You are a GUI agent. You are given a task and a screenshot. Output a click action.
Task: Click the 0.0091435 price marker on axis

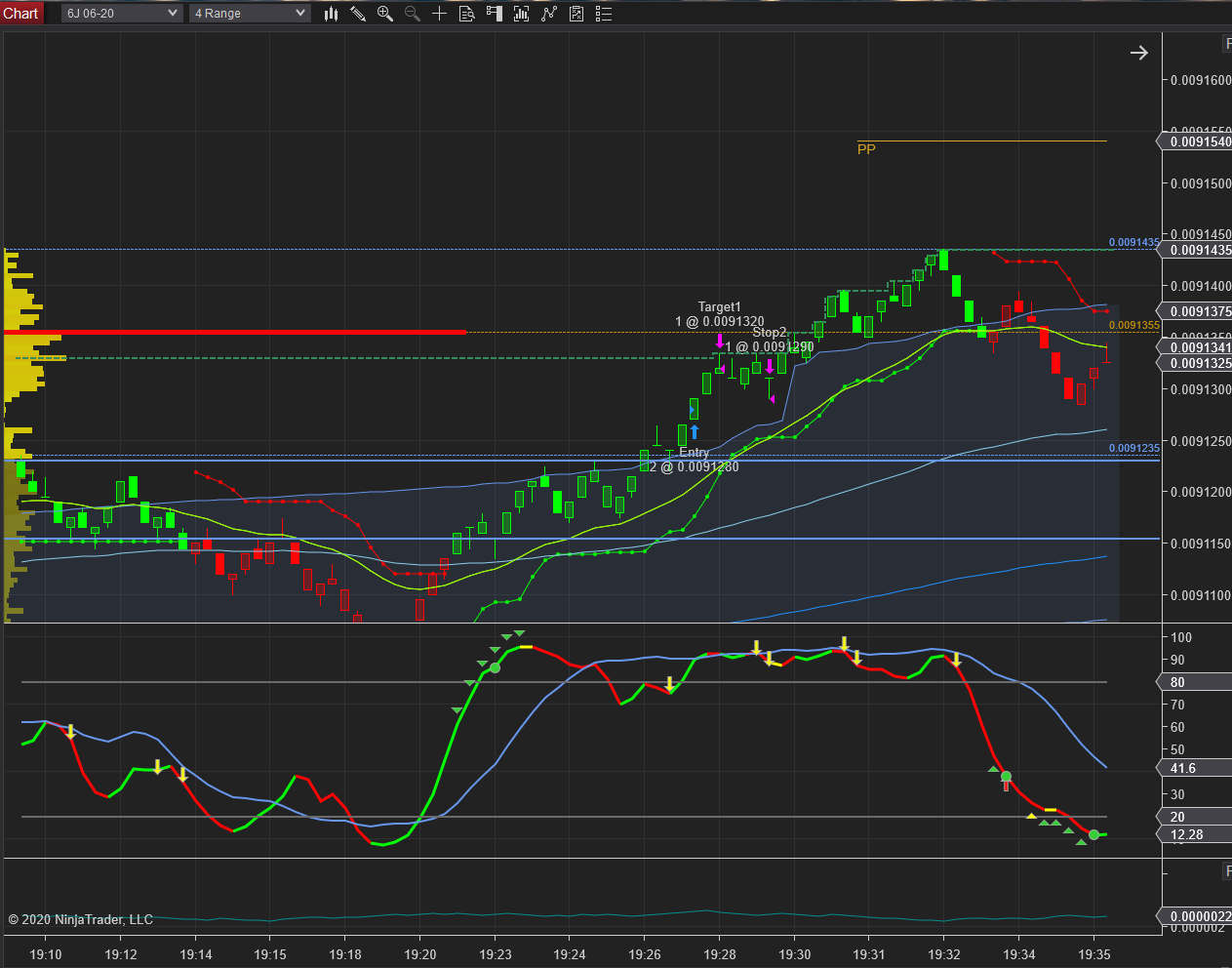pyautogui.click(x=1197, y=250)
